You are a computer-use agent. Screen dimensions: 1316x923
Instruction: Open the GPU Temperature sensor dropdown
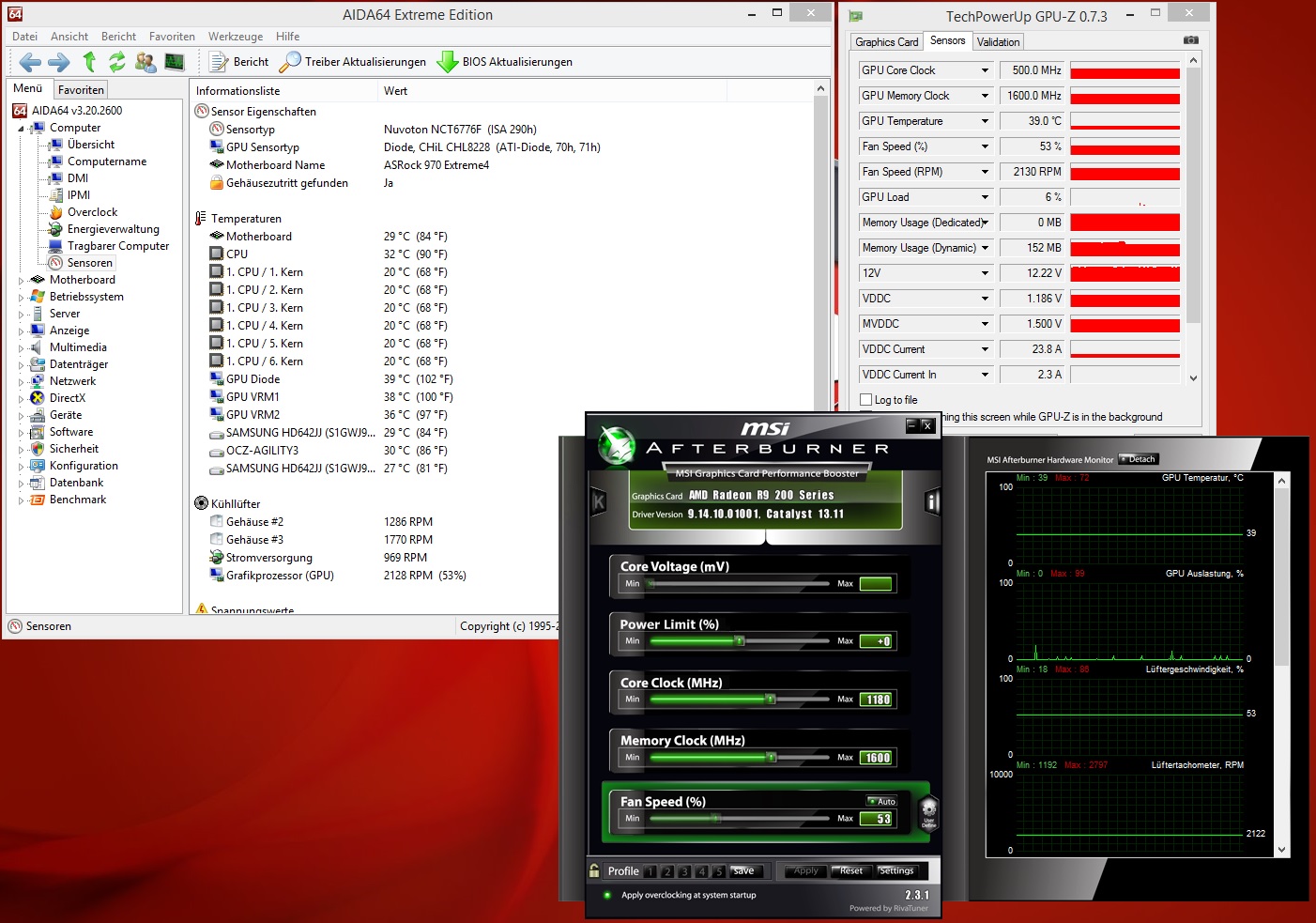click(985, 121)
